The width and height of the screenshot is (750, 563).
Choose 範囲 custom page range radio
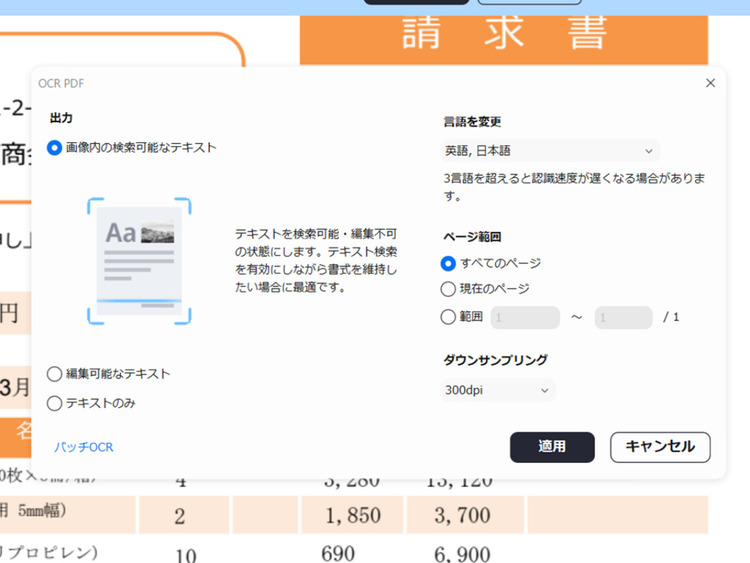(x=448, y=317)
